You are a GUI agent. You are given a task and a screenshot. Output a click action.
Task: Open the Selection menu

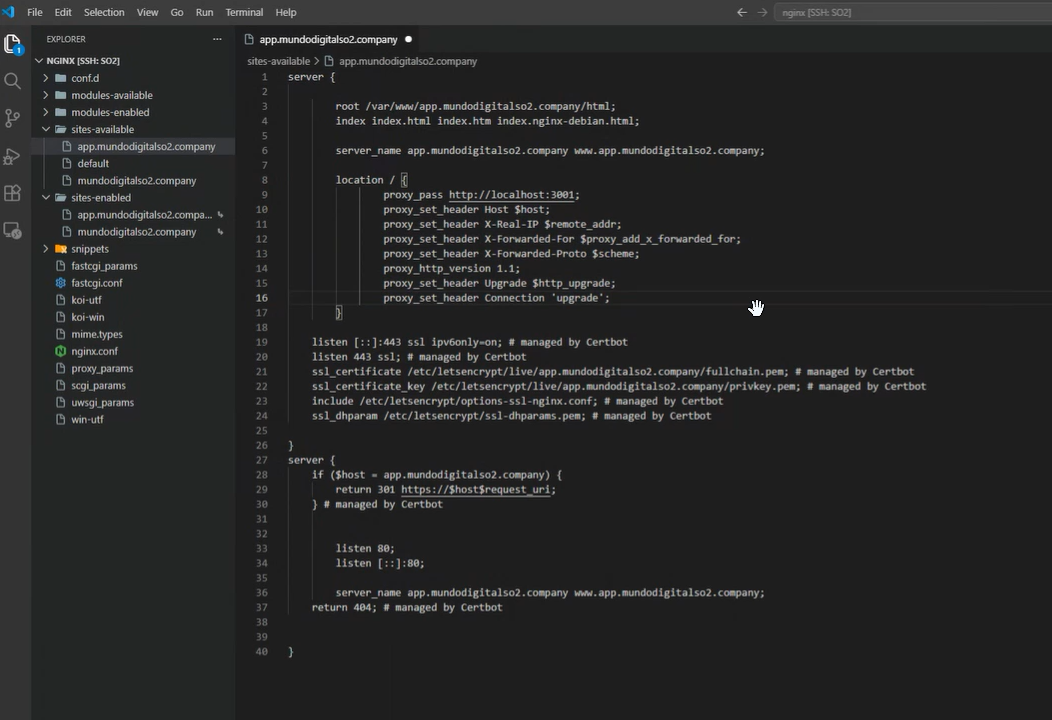pos(104,12)
